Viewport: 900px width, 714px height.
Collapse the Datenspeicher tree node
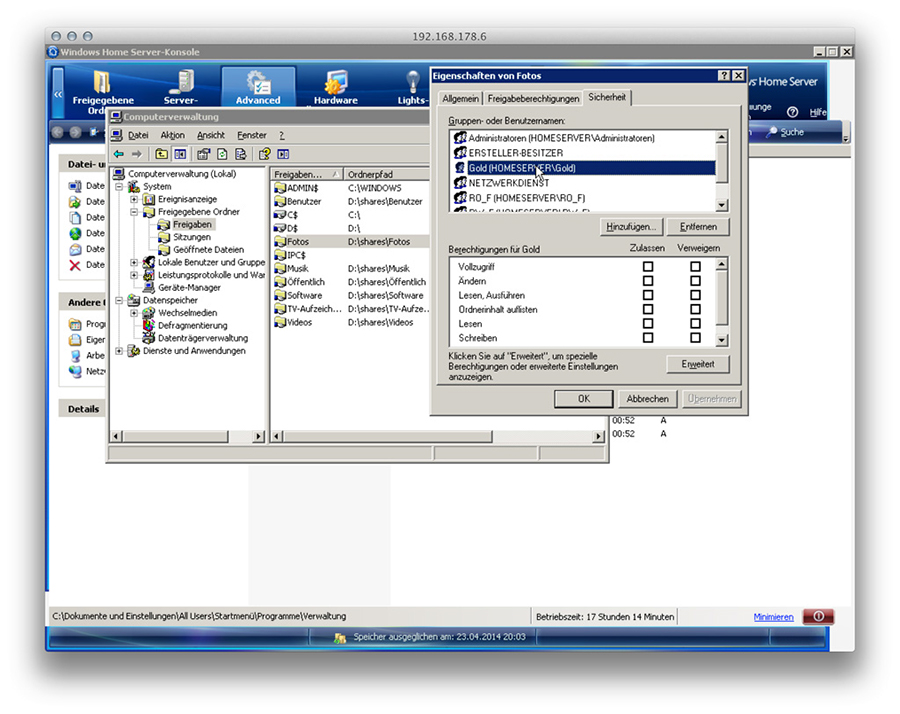(x=120, y=300)
